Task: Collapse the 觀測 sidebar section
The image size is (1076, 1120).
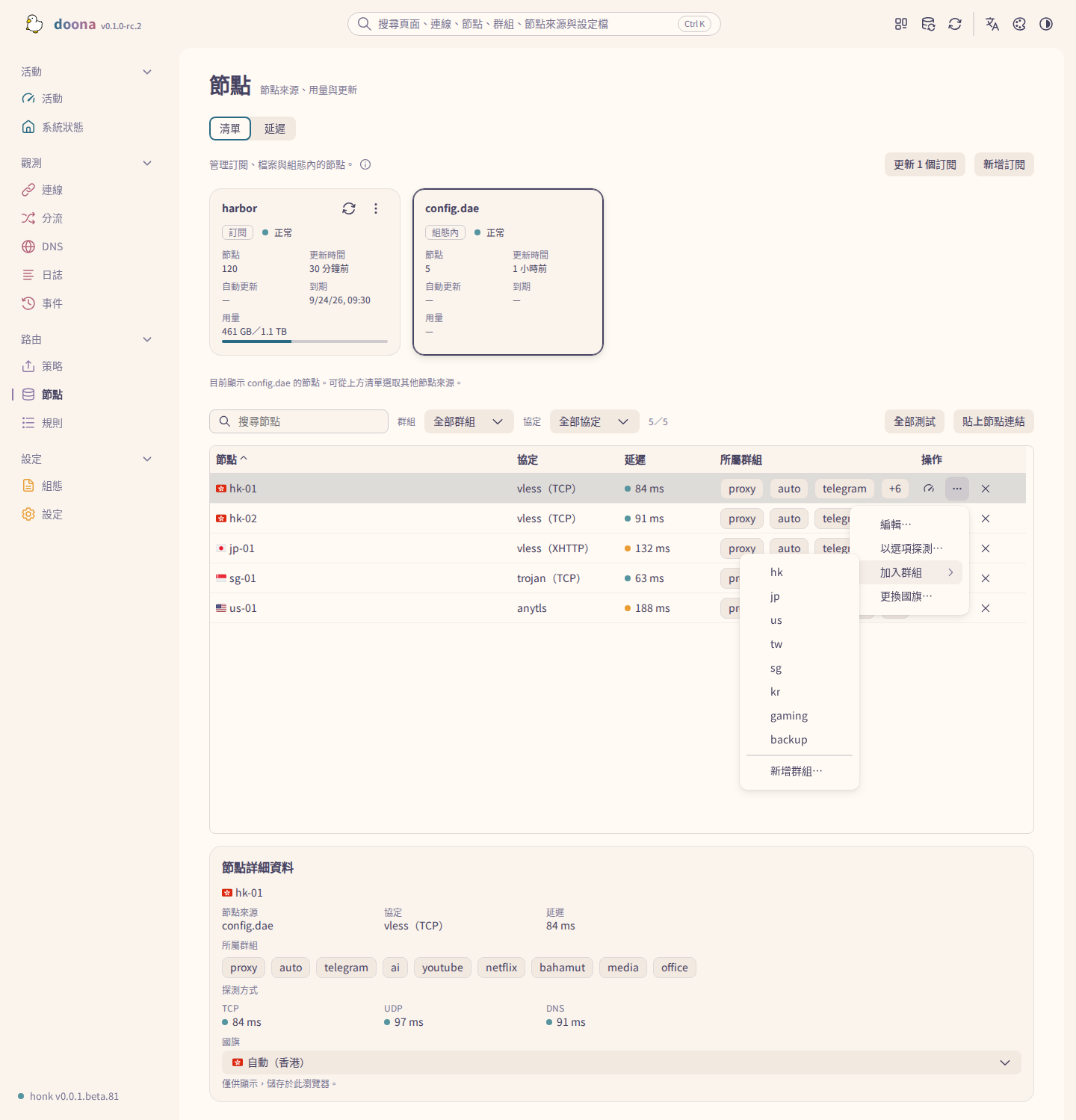Action: pos(87,163)
